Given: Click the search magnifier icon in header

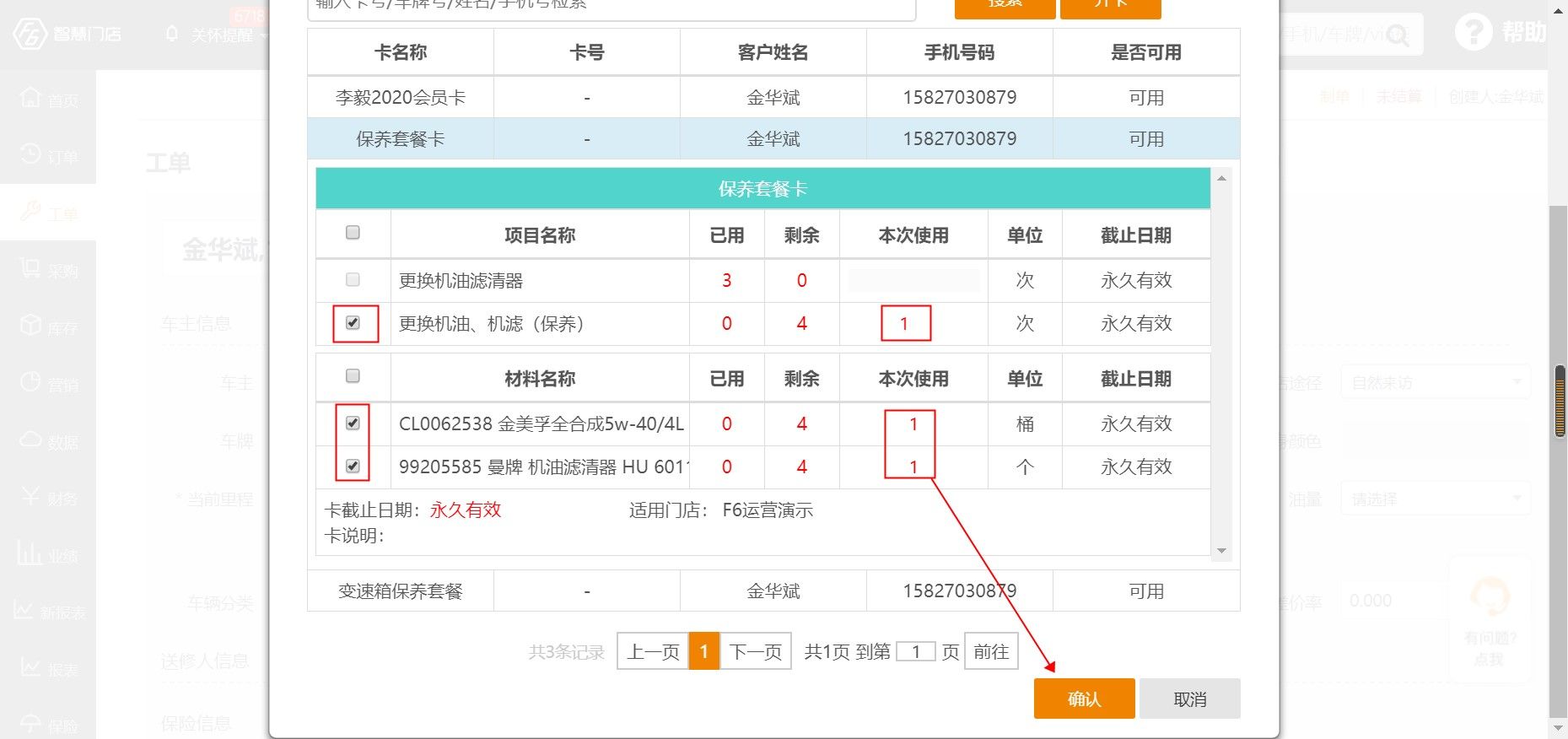Looking at the screenshot, I should (1398, 35).
